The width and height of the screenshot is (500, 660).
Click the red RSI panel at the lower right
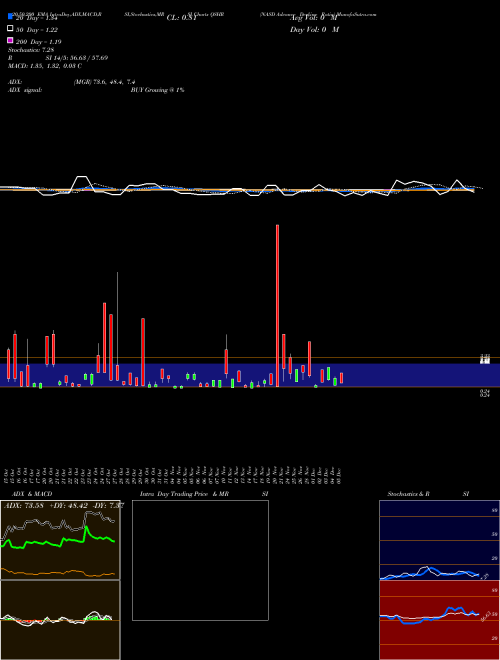click(439, 620)
